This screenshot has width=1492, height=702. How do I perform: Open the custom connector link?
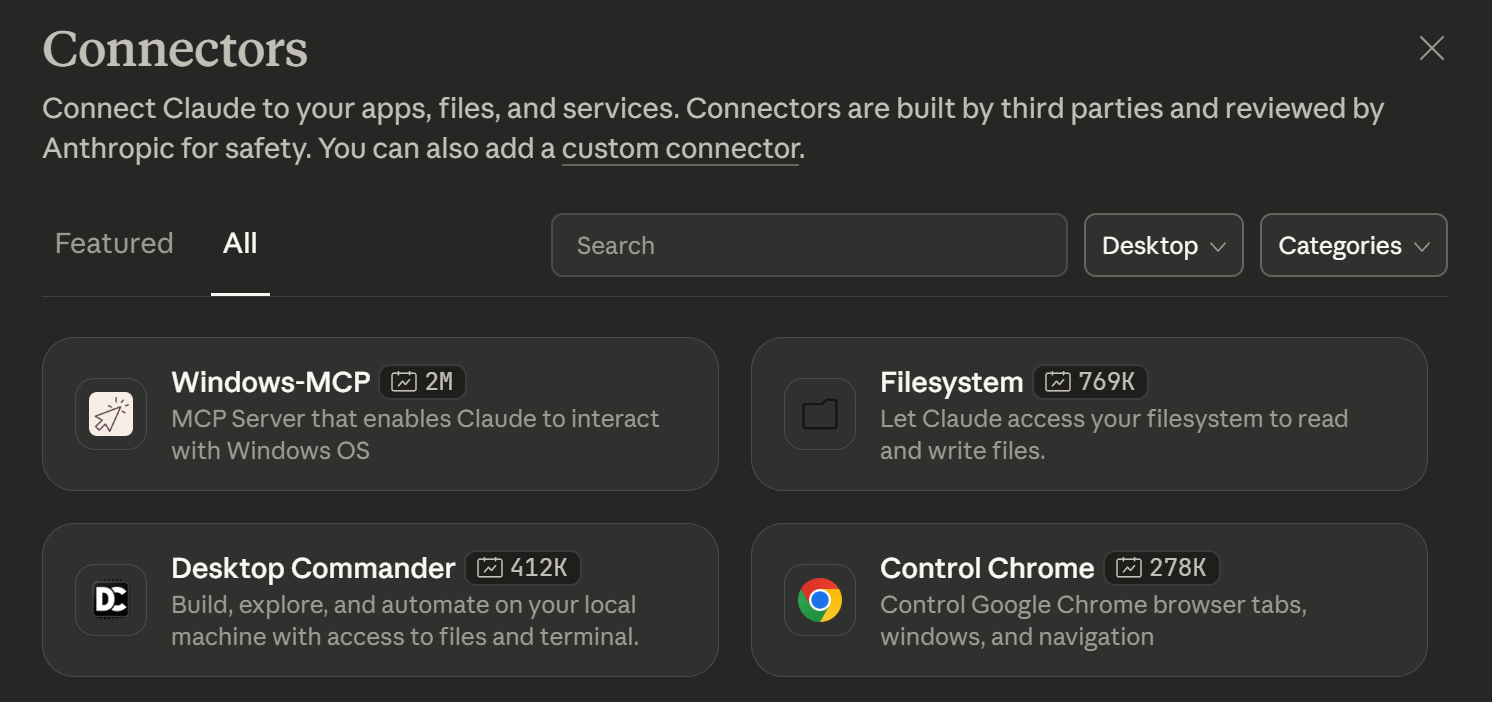click(x=680, y=148)
